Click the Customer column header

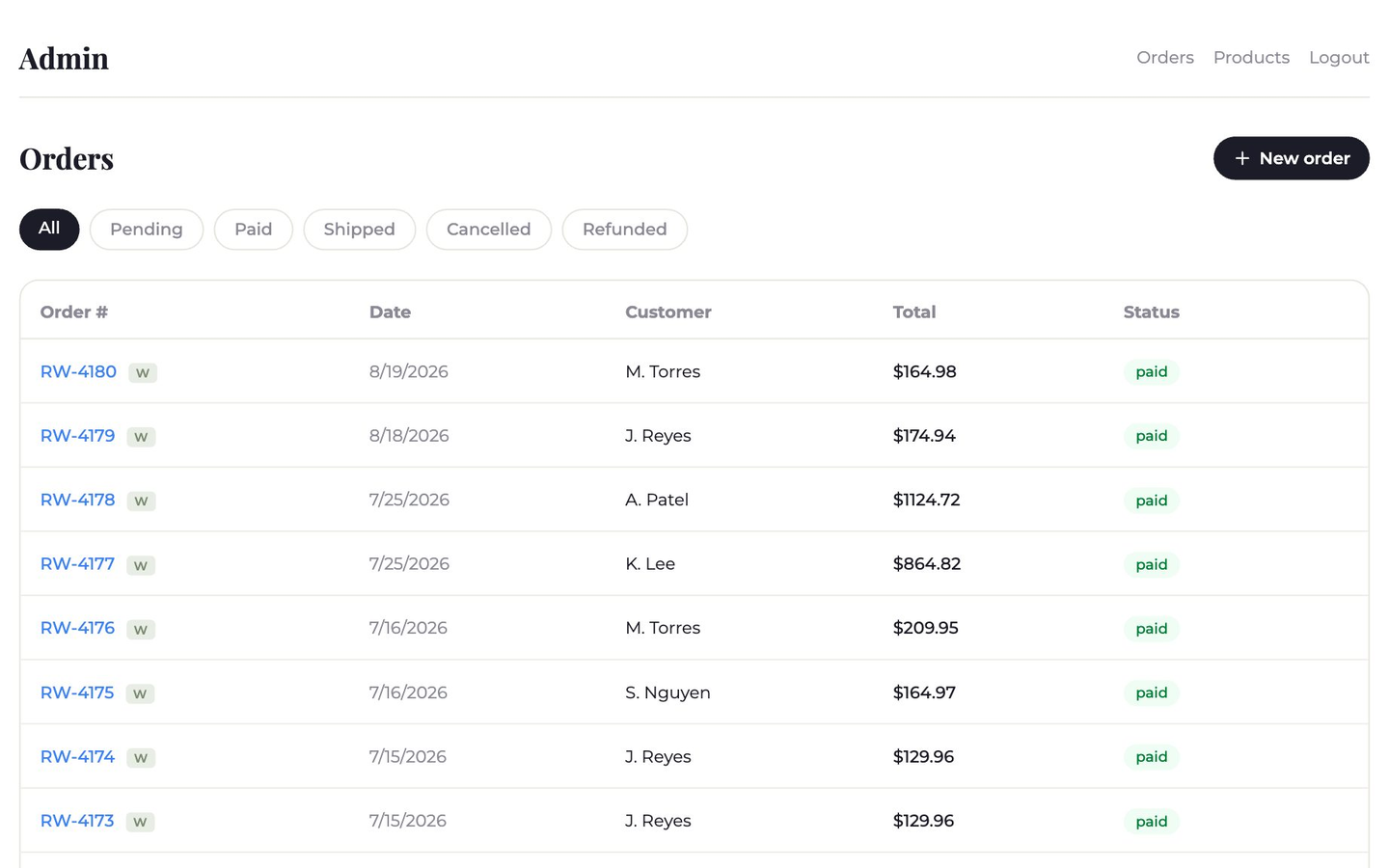point(668,312)
